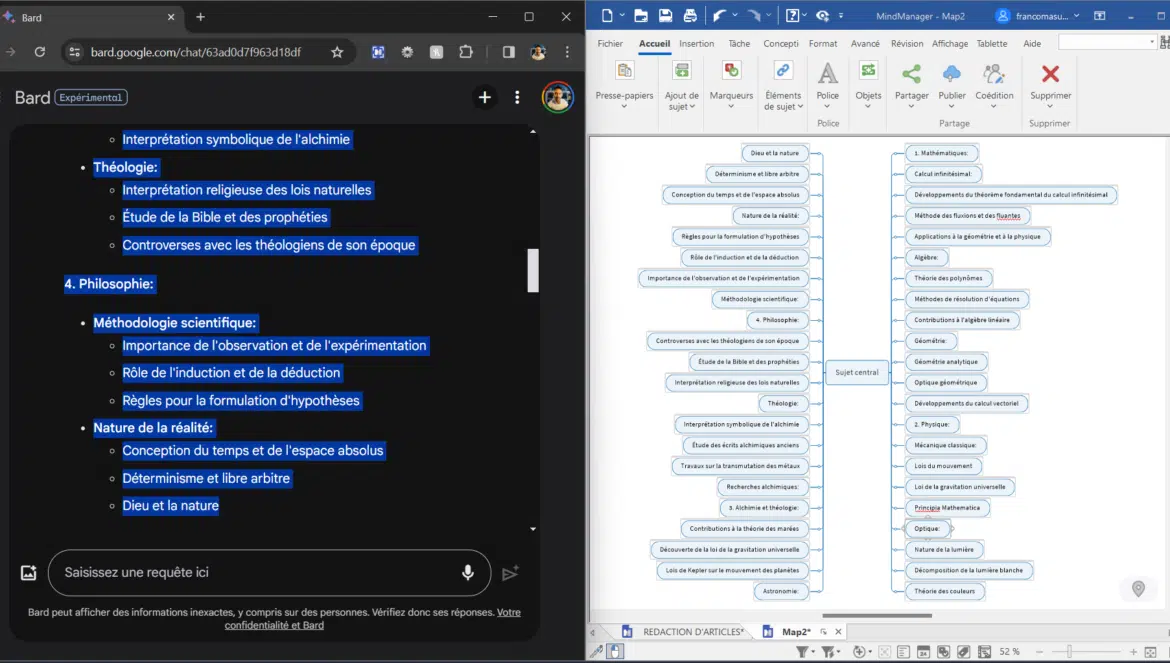This screenshot has width=1170, height=663.
Task: Click the Publier cloud icon
Action: (952, 74)
